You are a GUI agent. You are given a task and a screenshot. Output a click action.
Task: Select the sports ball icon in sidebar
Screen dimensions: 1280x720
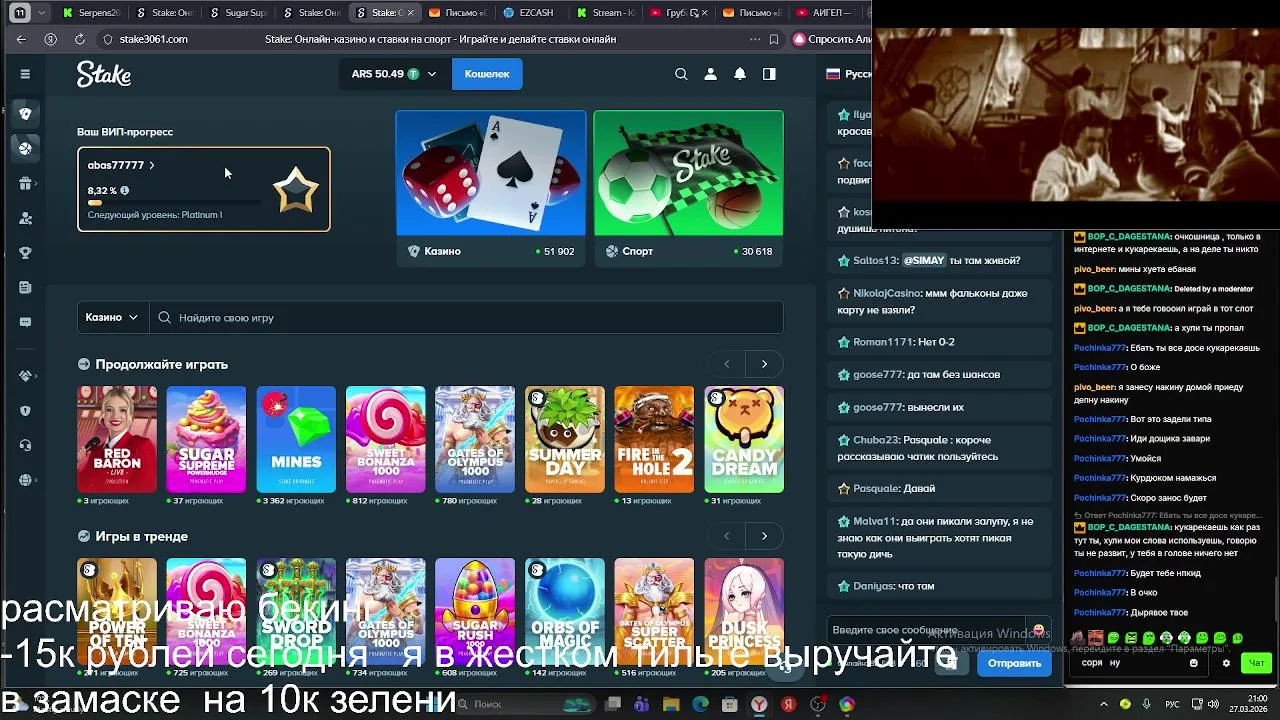coord(25,148)
